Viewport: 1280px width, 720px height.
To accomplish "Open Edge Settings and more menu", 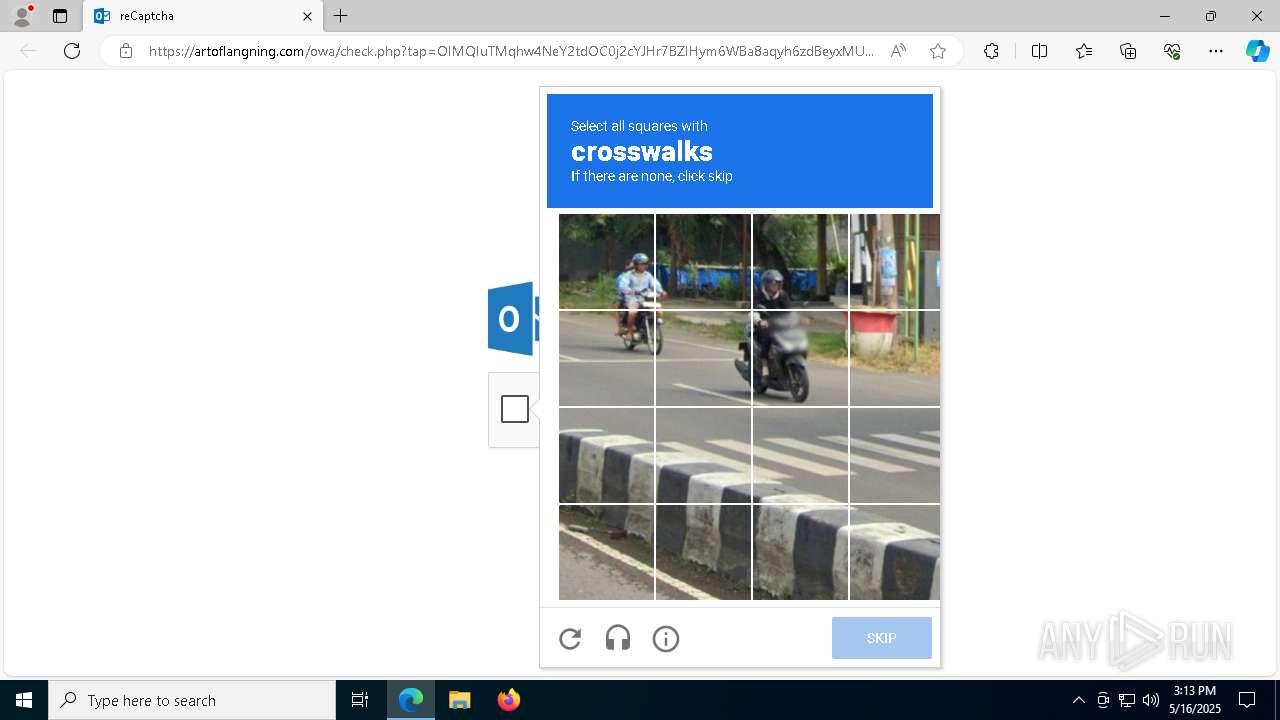I will pyautogui.click(x=1216, y=51).
